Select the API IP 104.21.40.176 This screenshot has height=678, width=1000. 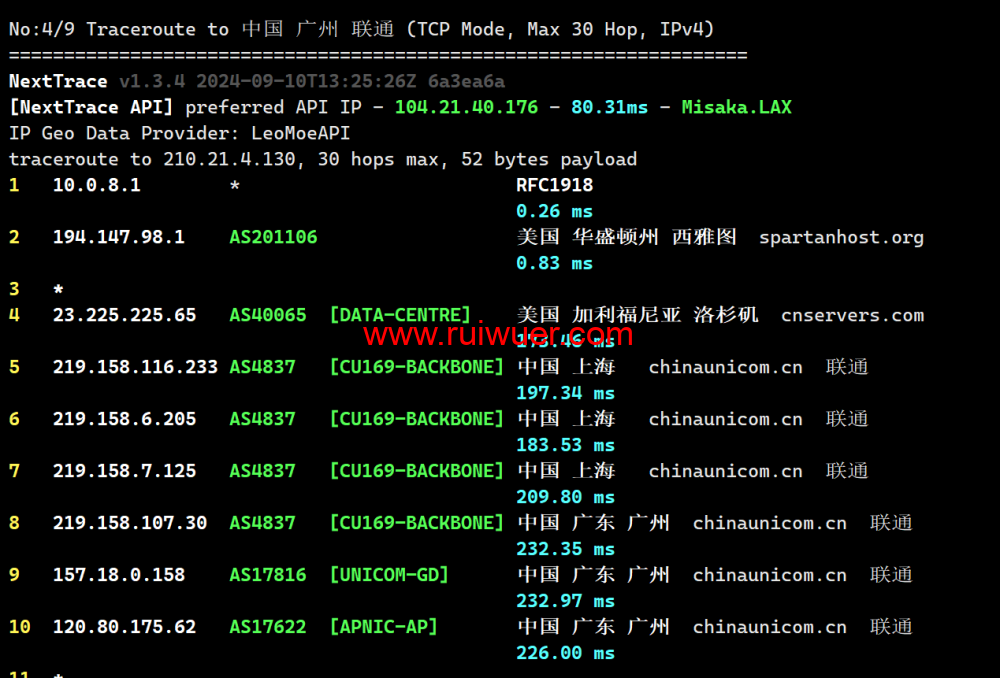point(466,107)
